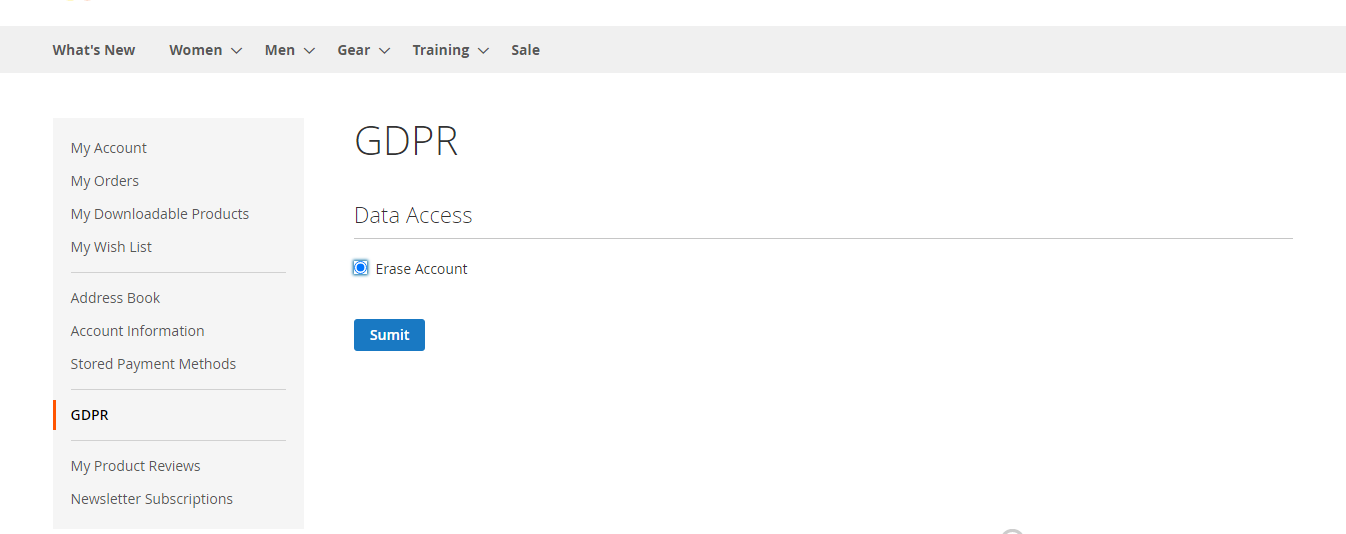Open Newsletter Subscriptions
This screenshot has height=534, width=1346.
[151, 499]
